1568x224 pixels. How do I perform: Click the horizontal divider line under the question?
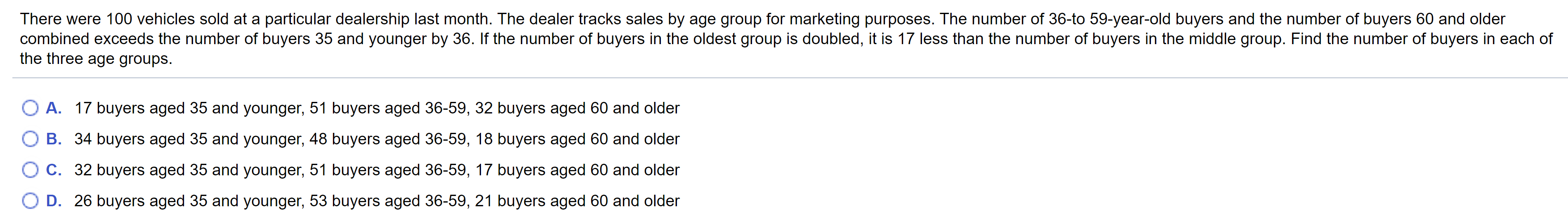tap(790, 78)
